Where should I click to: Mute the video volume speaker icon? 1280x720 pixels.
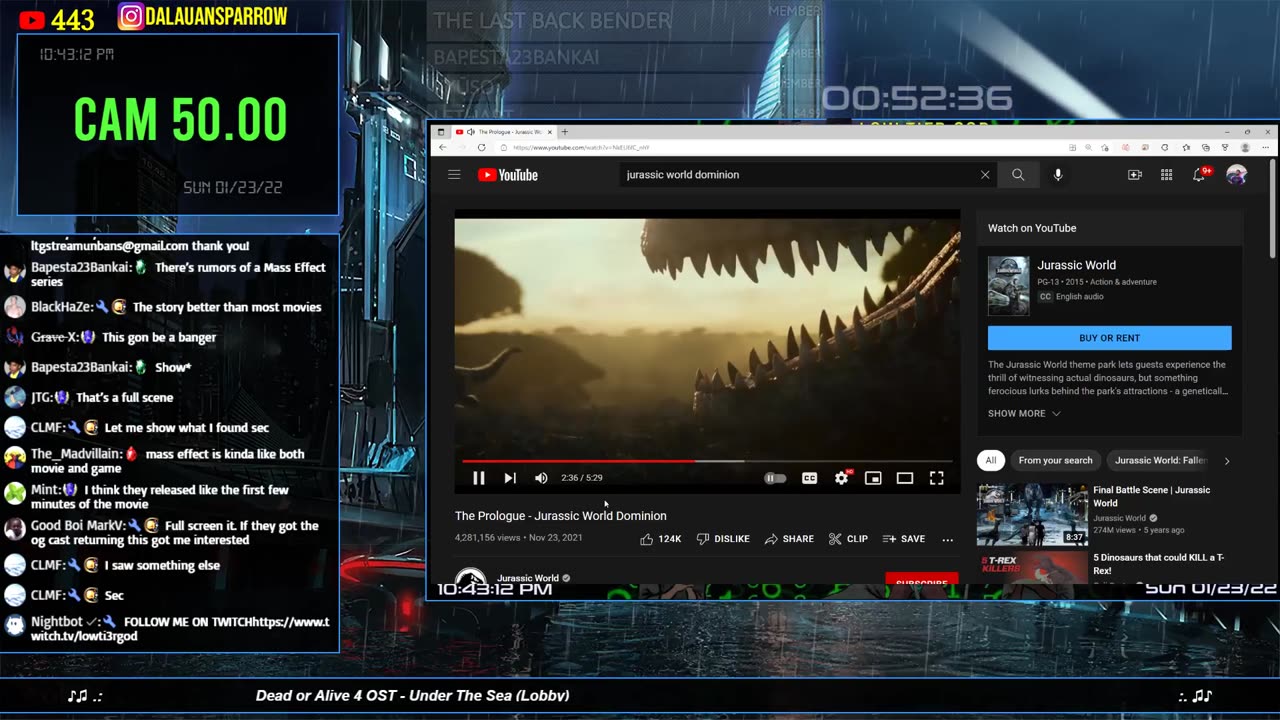click(x=541, y=478)
